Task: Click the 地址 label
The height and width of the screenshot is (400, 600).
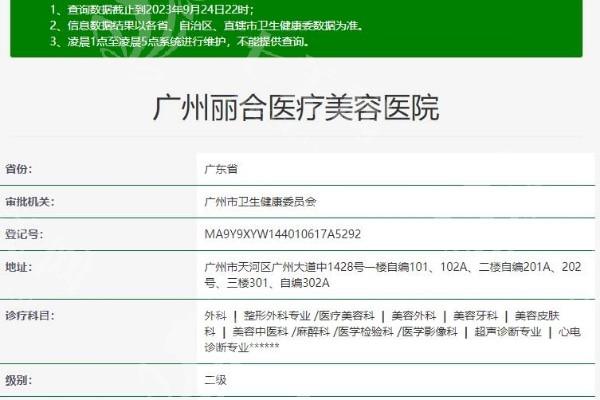Action: [18, 267]
